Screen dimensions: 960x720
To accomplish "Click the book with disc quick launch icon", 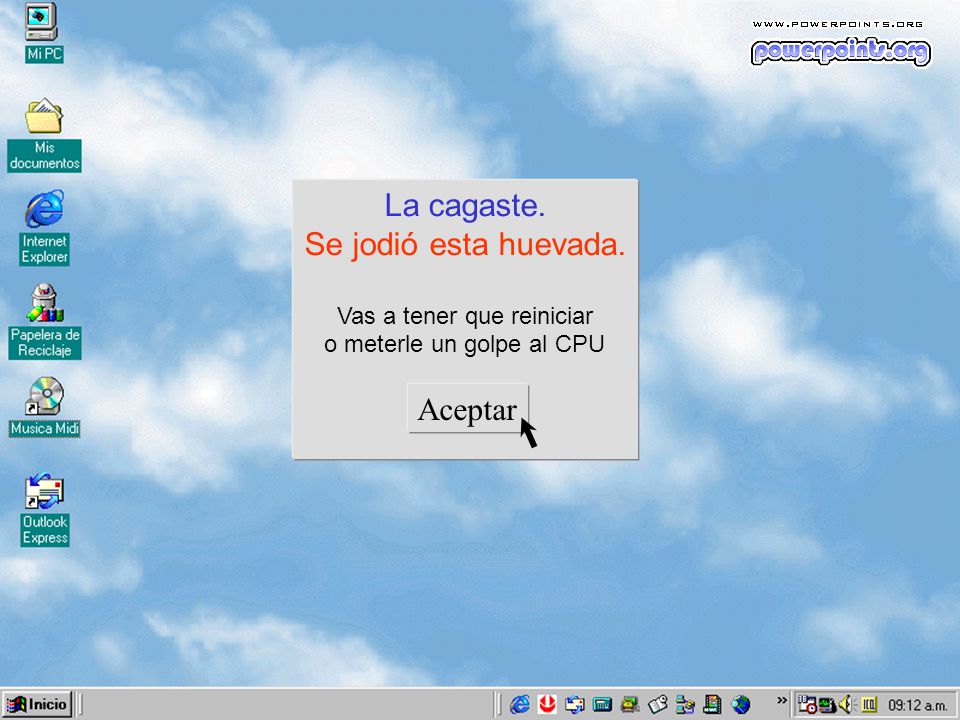I will 658,705.
